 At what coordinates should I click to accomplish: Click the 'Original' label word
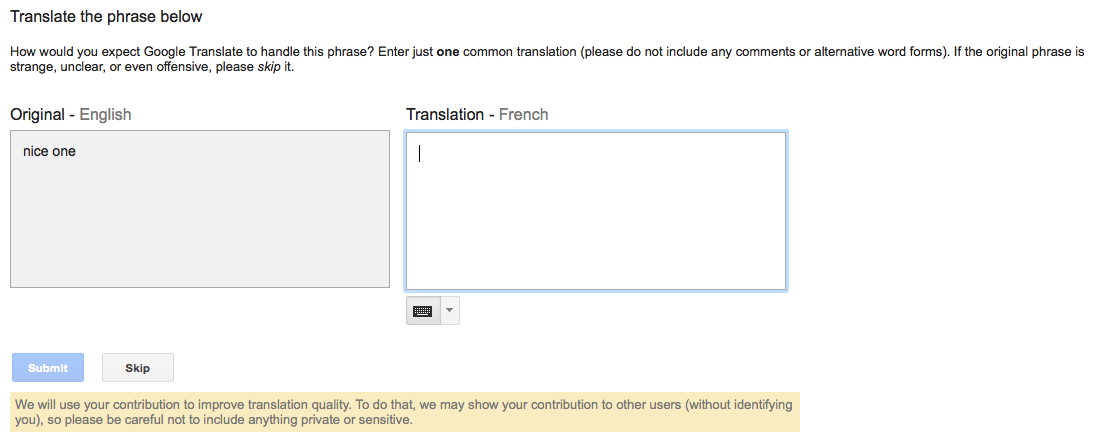click(x=38, y=114)
